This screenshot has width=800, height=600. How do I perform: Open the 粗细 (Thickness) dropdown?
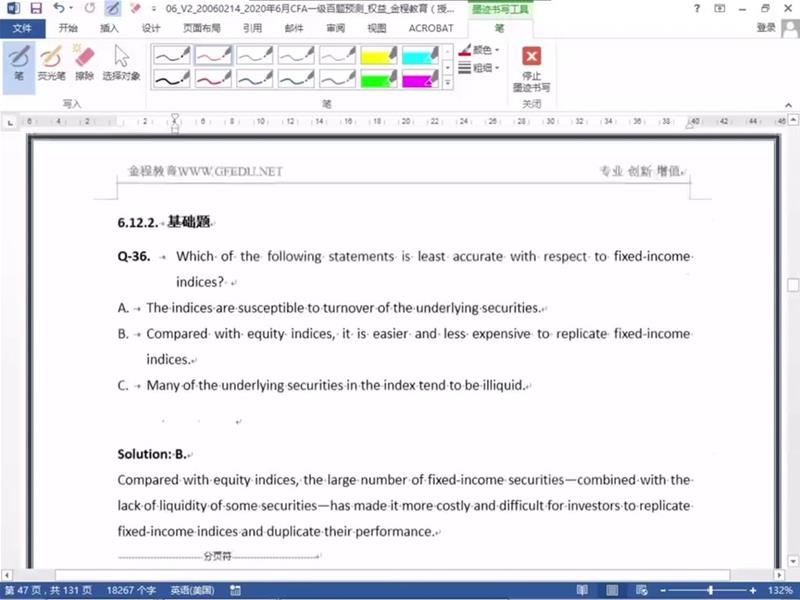click(479, 67)
